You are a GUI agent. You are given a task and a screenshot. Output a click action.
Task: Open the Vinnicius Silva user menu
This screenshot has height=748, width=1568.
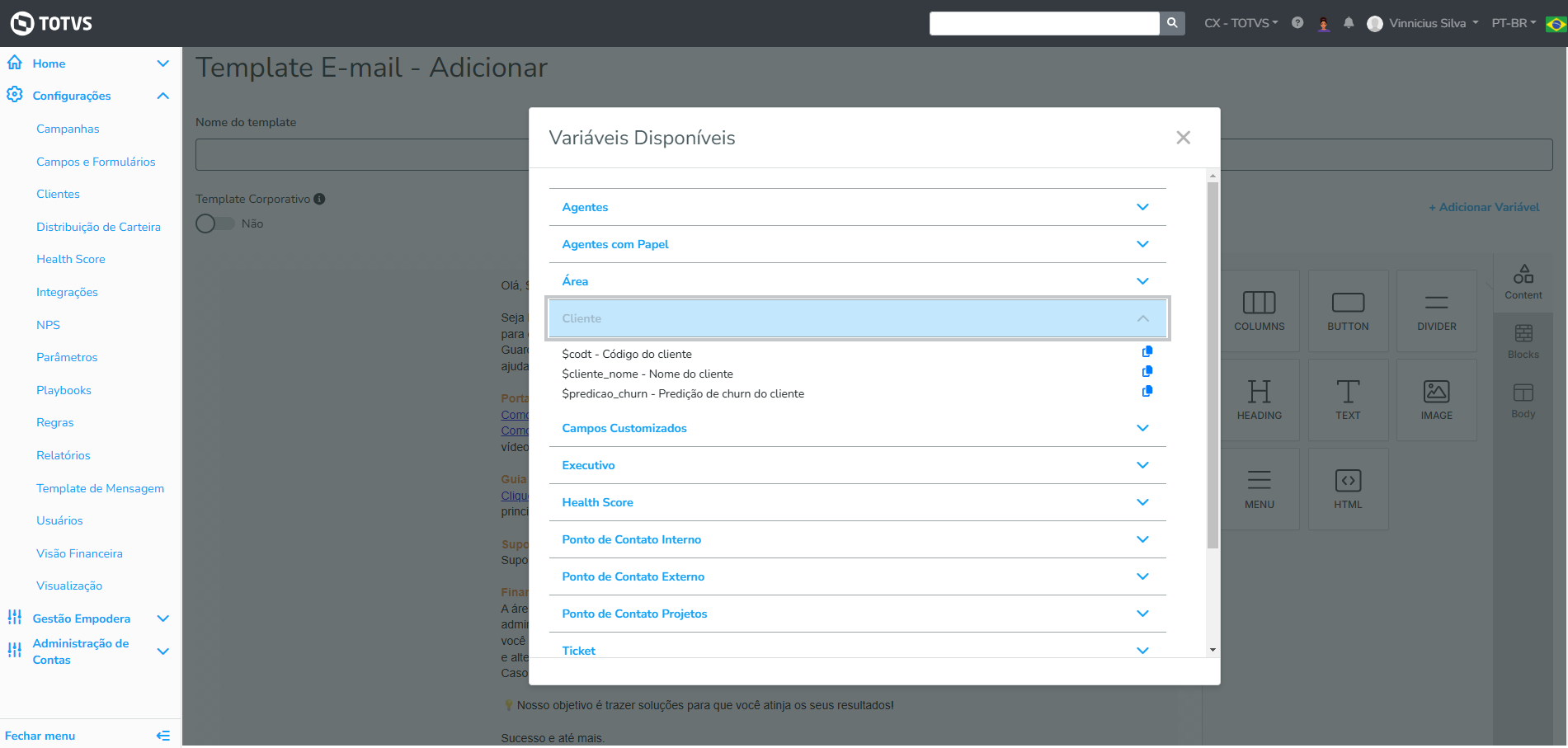[1423, 23]
